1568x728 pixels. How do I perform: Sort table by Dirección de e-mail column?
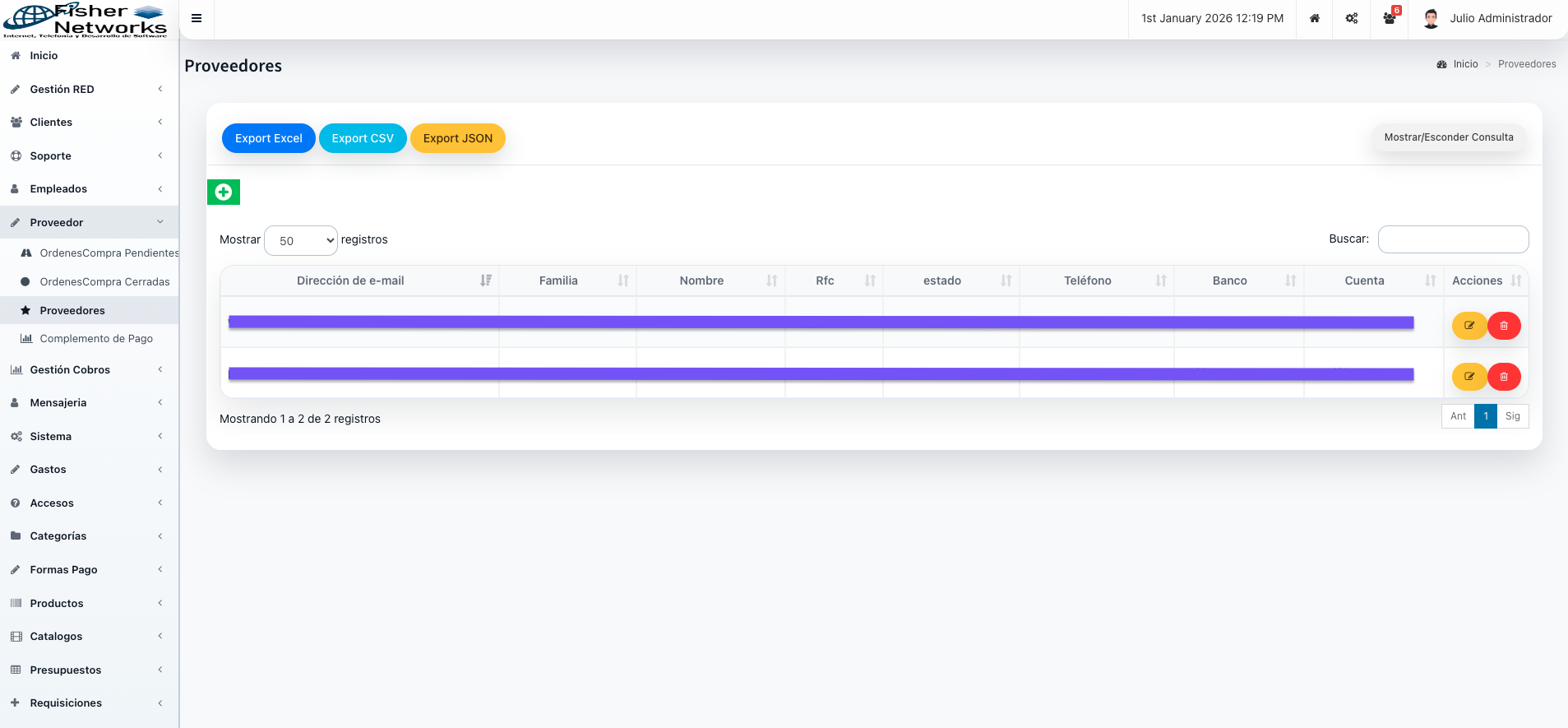351,281
